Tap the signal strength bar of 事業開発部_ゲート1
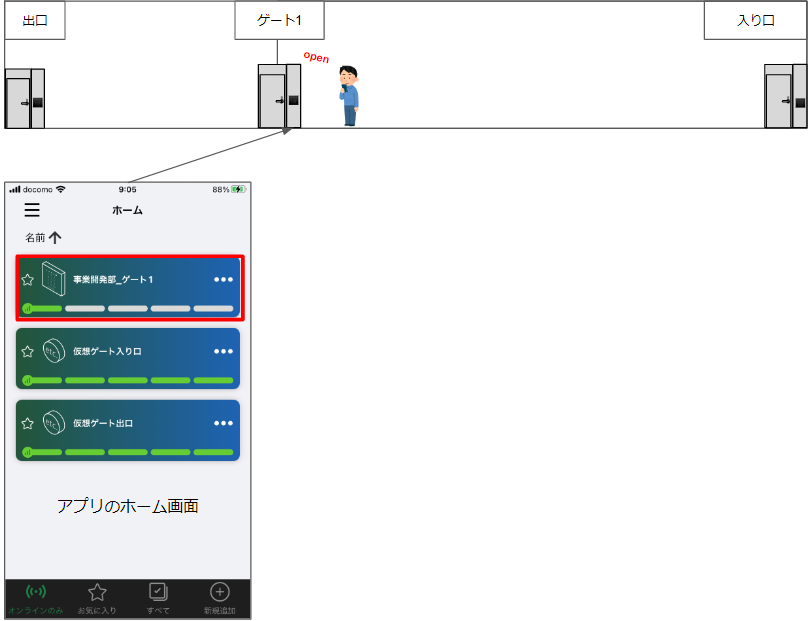The width and height of the screenshot is (811, 621). [x=128, y=309]
